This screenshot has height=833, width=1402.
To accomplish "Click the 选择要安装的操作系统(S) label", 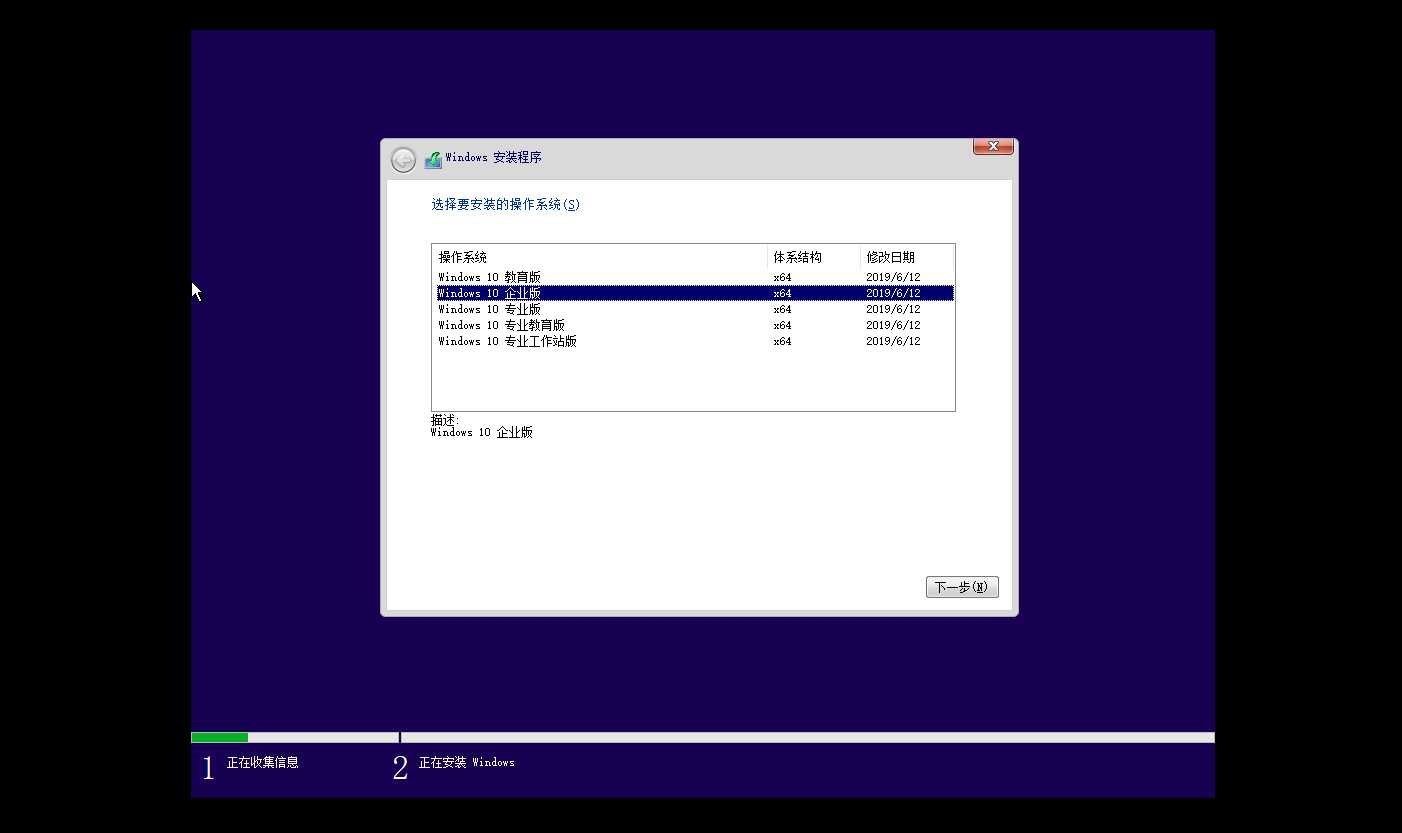I will point(505,204).
